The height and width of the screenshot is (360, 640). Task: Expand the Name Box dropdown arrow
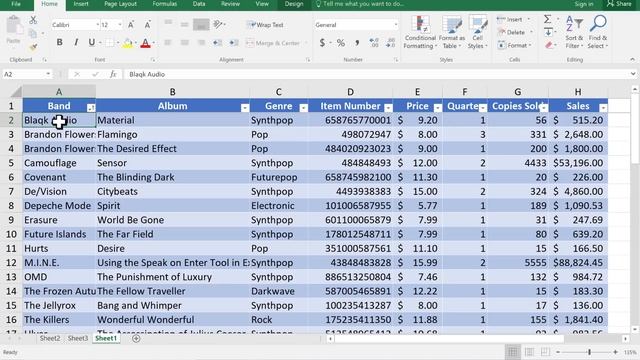[48, 74]
